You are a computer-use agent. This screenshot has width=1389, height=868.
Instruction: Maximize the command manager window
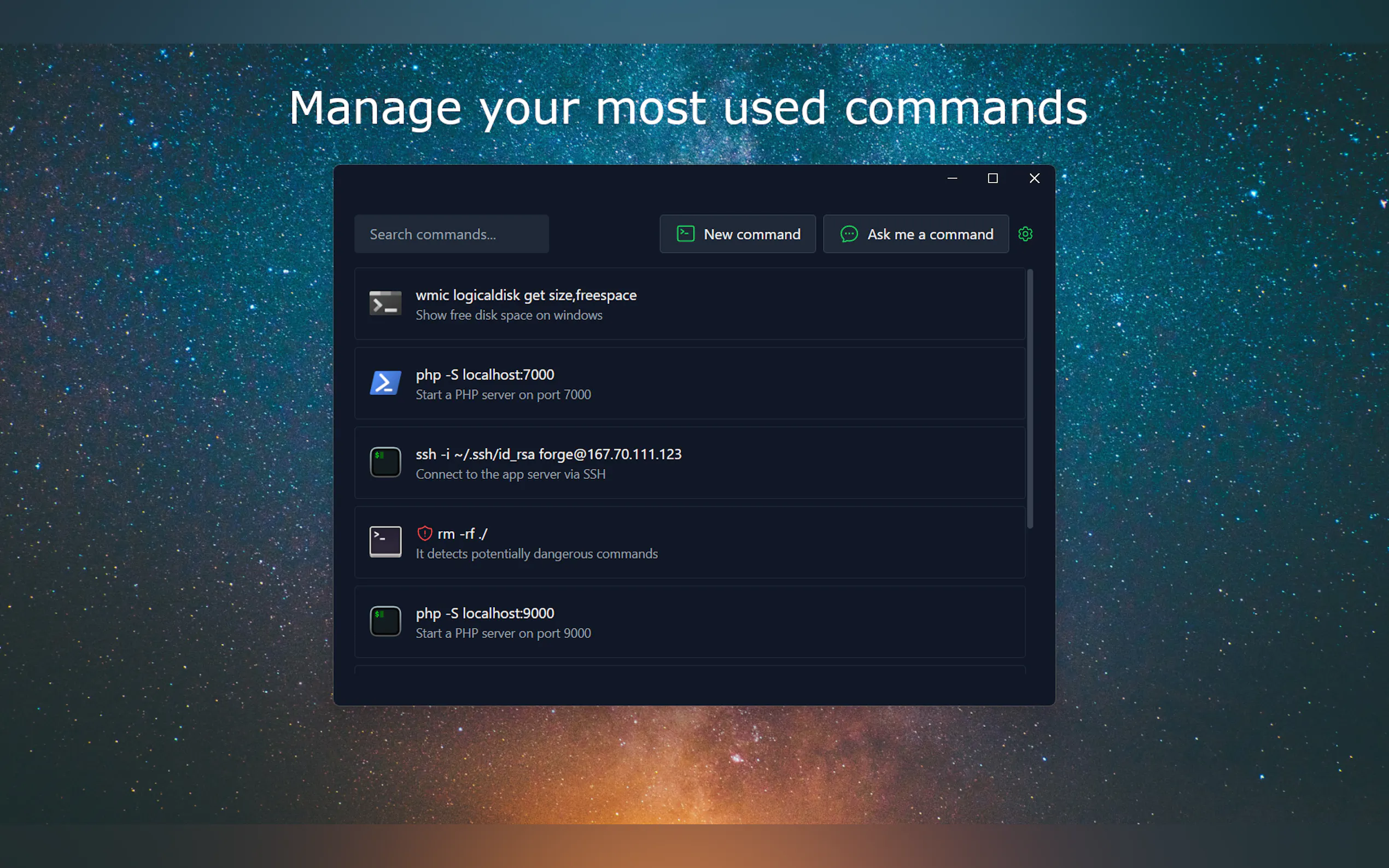point(992,179)
